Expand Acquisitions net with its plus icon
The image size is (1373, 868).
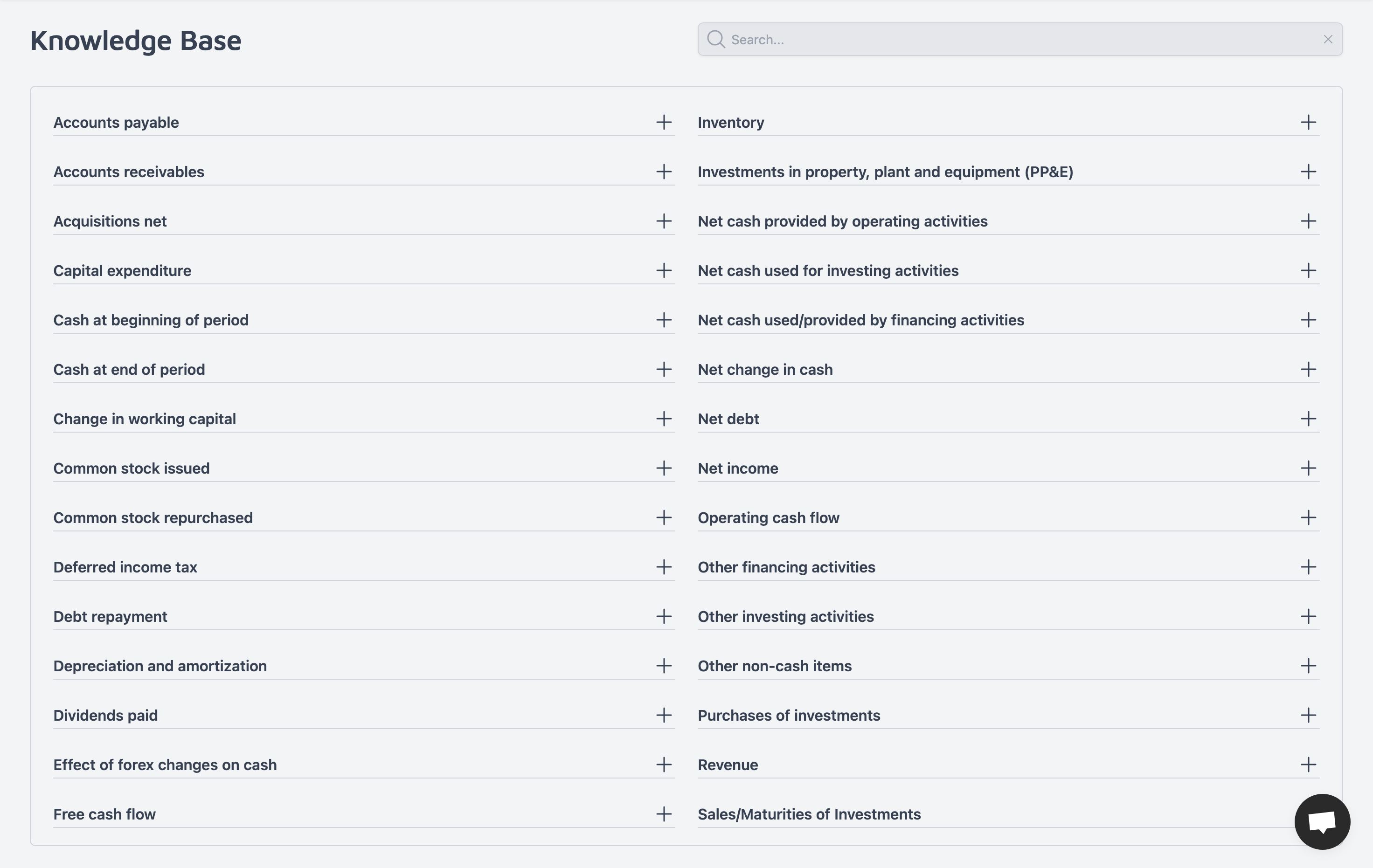coord(664,221)
